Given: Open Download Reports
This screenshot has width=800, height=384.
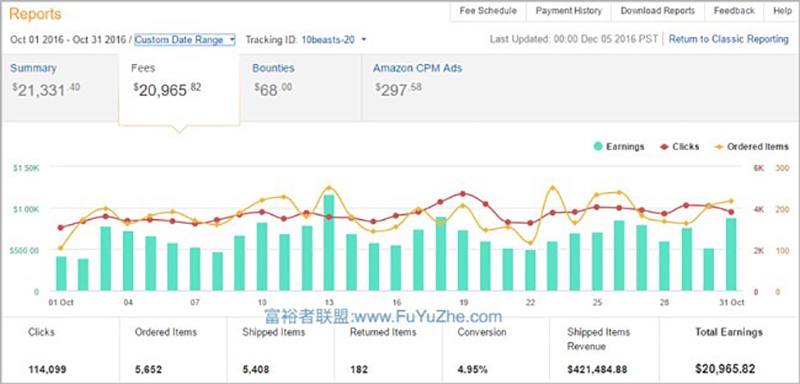Looking at the screenshot, I should coord(658,11).
